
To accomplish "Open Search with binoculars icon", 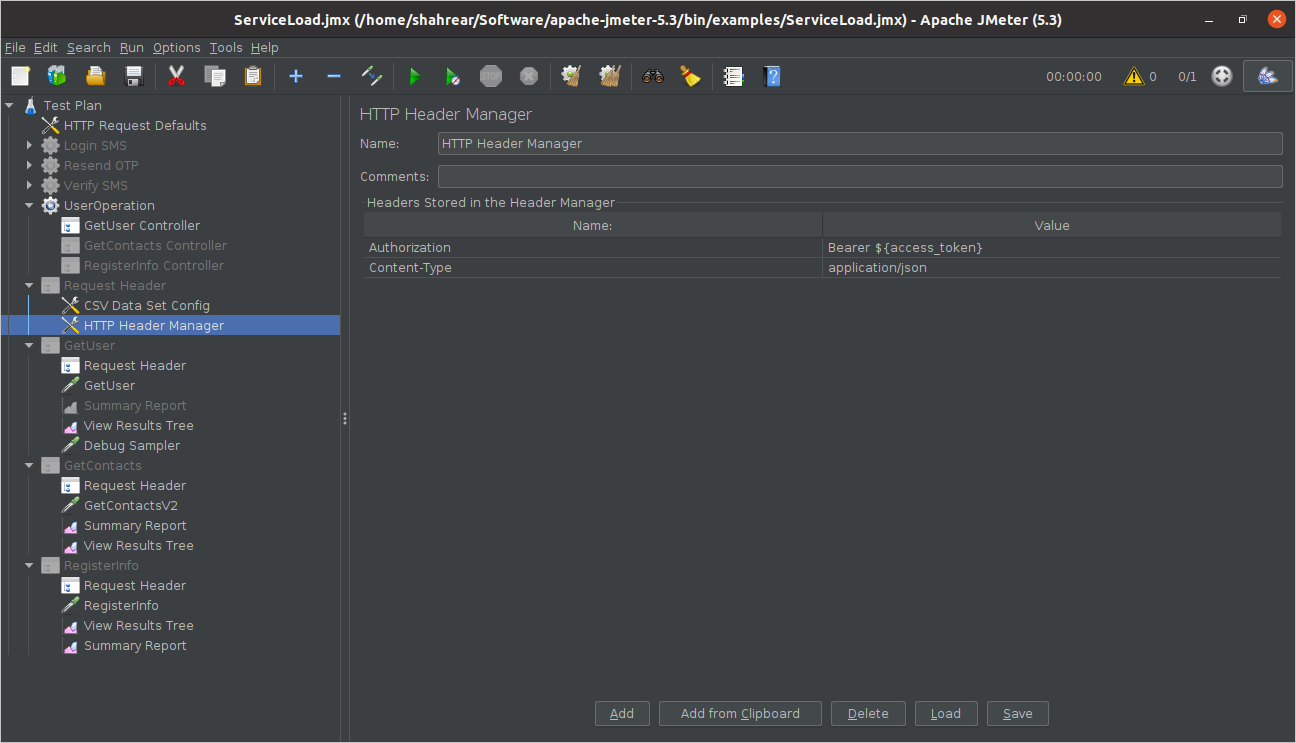I will click(x=653, y=76).
